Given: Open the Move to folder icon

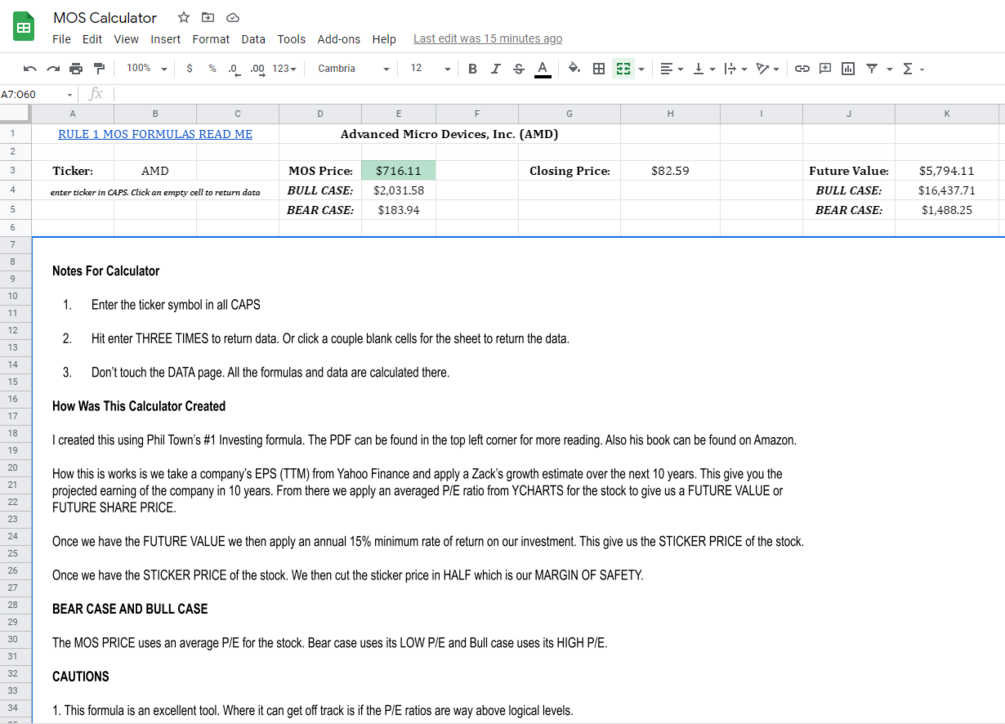Looking at the screenshot, I should click(x=208, y=17).
